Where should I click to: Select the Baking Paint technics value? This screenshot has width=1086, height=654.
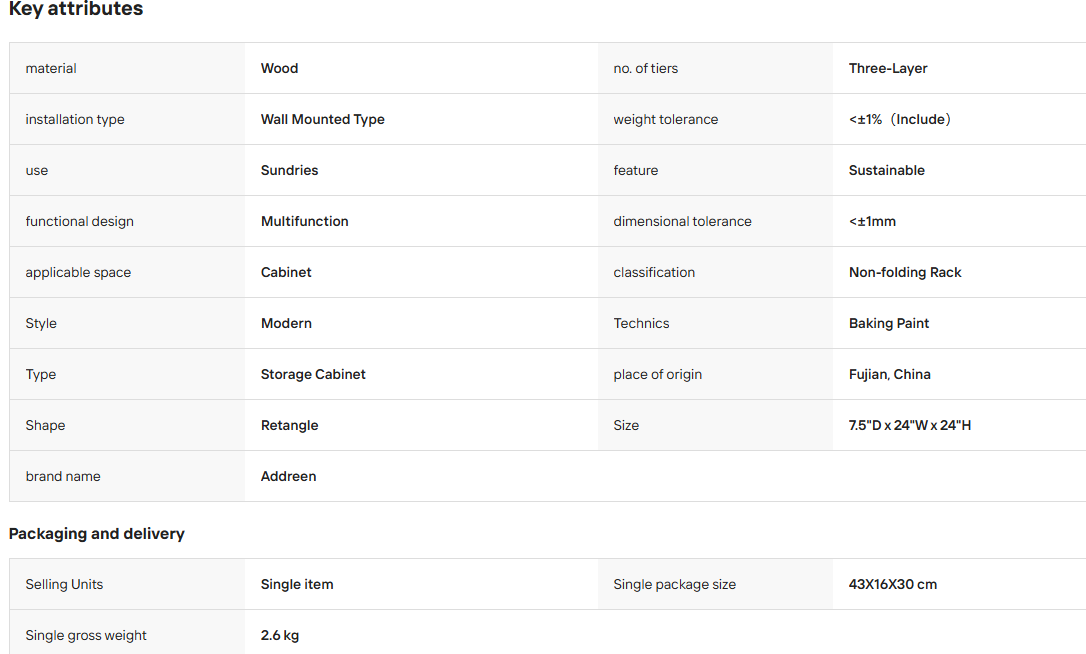889,324
